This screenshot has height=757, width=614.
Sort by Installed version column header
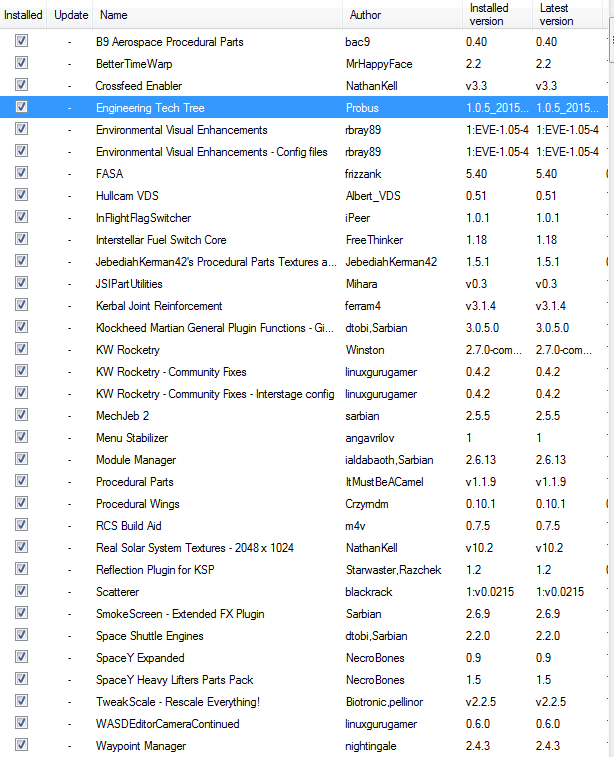pyautogui.click(x=497, y=15)
